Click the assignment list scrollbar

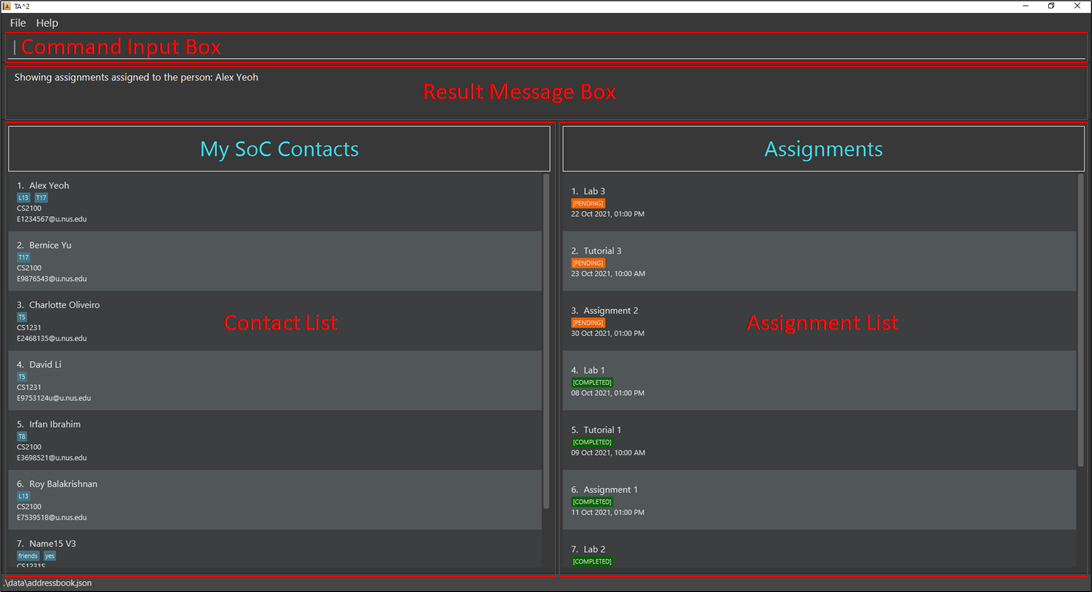[x=1080, y=320]
